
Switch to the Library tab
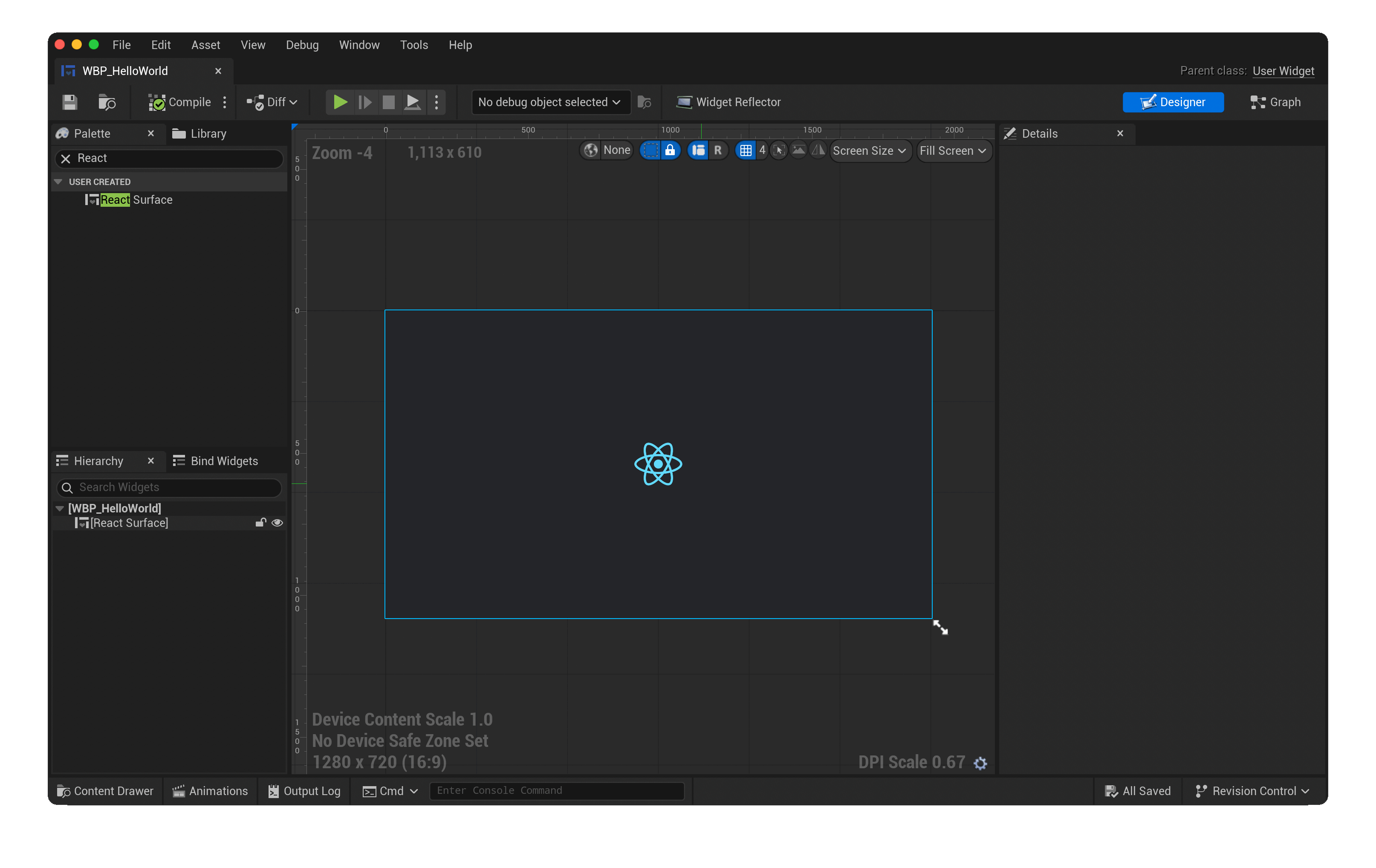tap(200, 133)
